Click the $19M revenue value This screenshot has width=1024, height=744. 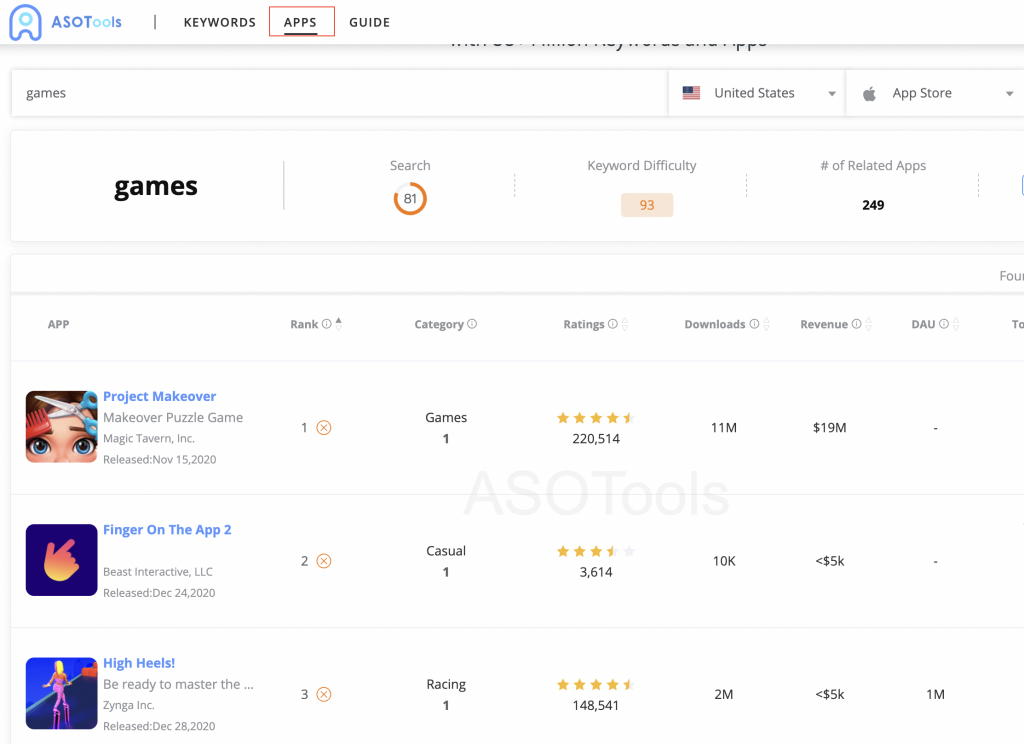(829, 428)
